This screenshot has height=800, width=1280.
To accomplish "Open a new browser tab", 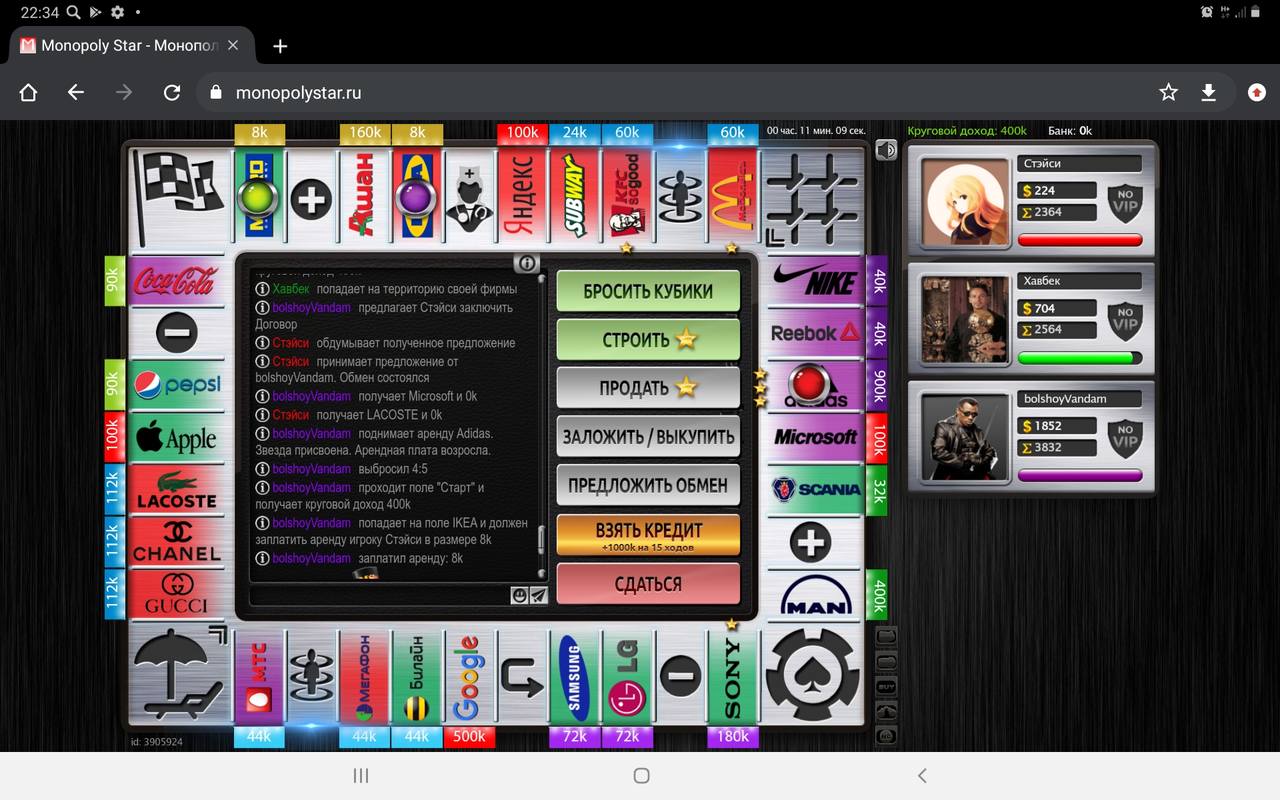I will click(x=280, y=46).
